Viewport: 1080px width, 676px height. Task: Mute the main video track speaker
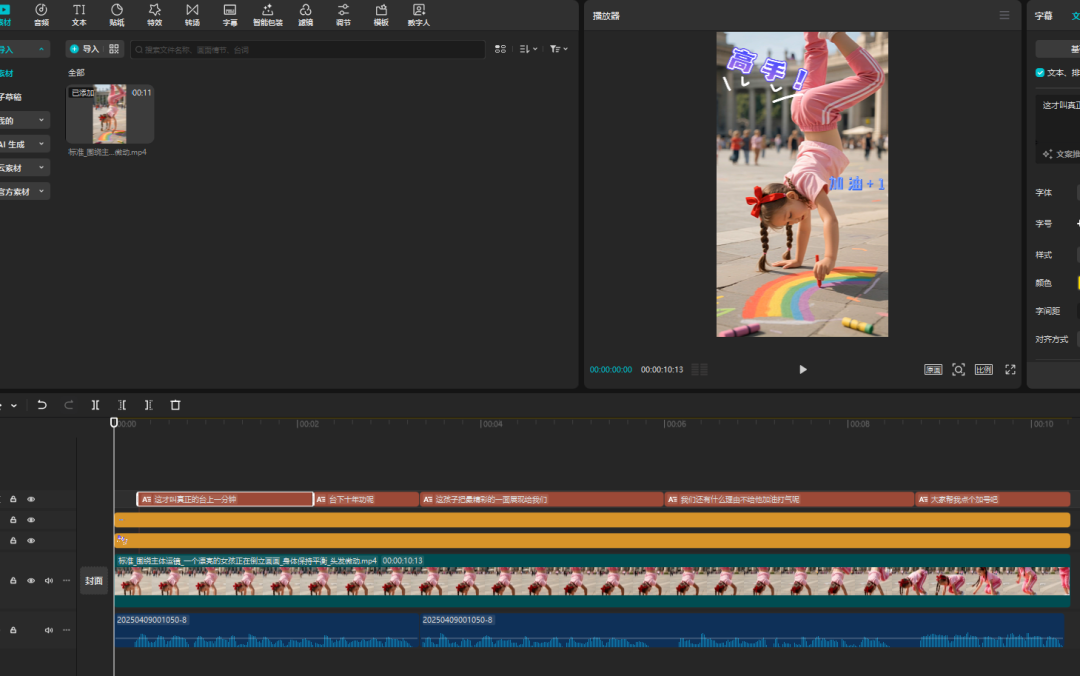[48, 580]
